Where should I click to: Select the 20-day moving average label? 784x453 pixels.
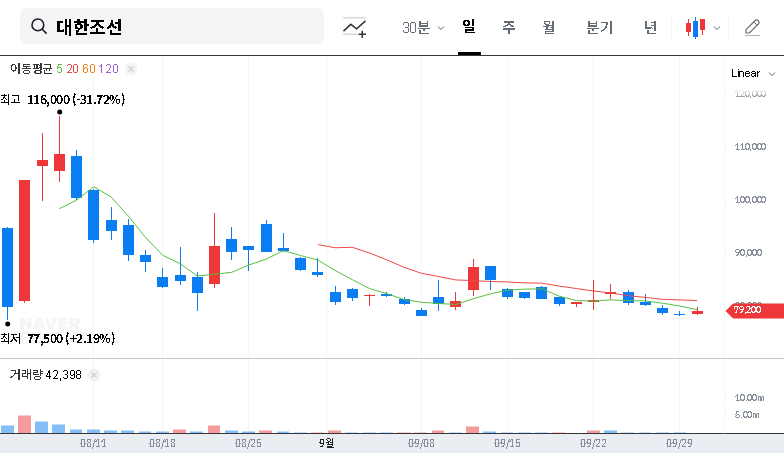pyautogui.click(x=72, y=69)
